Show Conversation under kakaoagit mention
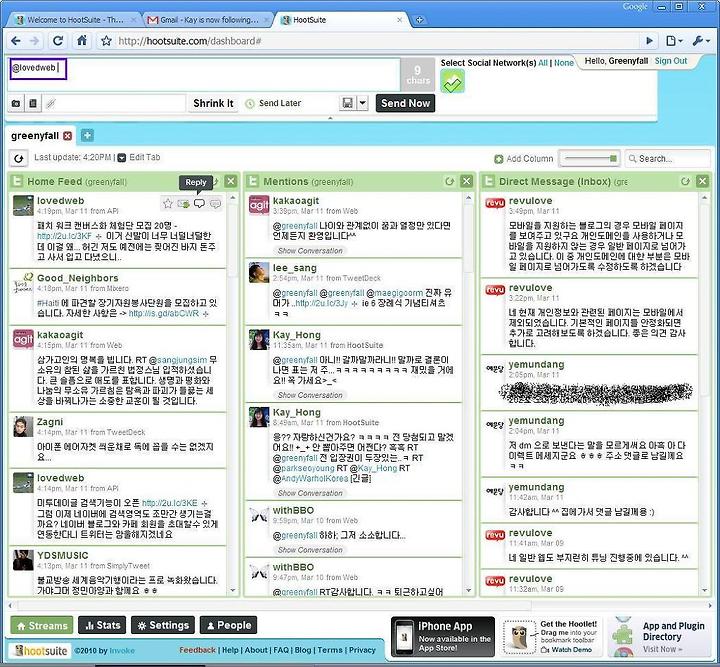 click(x=310, y=251)
